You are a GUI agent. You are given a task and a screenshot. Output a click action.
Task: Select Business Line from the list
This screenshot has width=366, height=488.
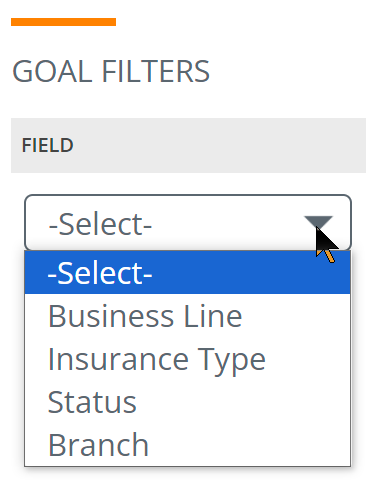click(187, 316)
